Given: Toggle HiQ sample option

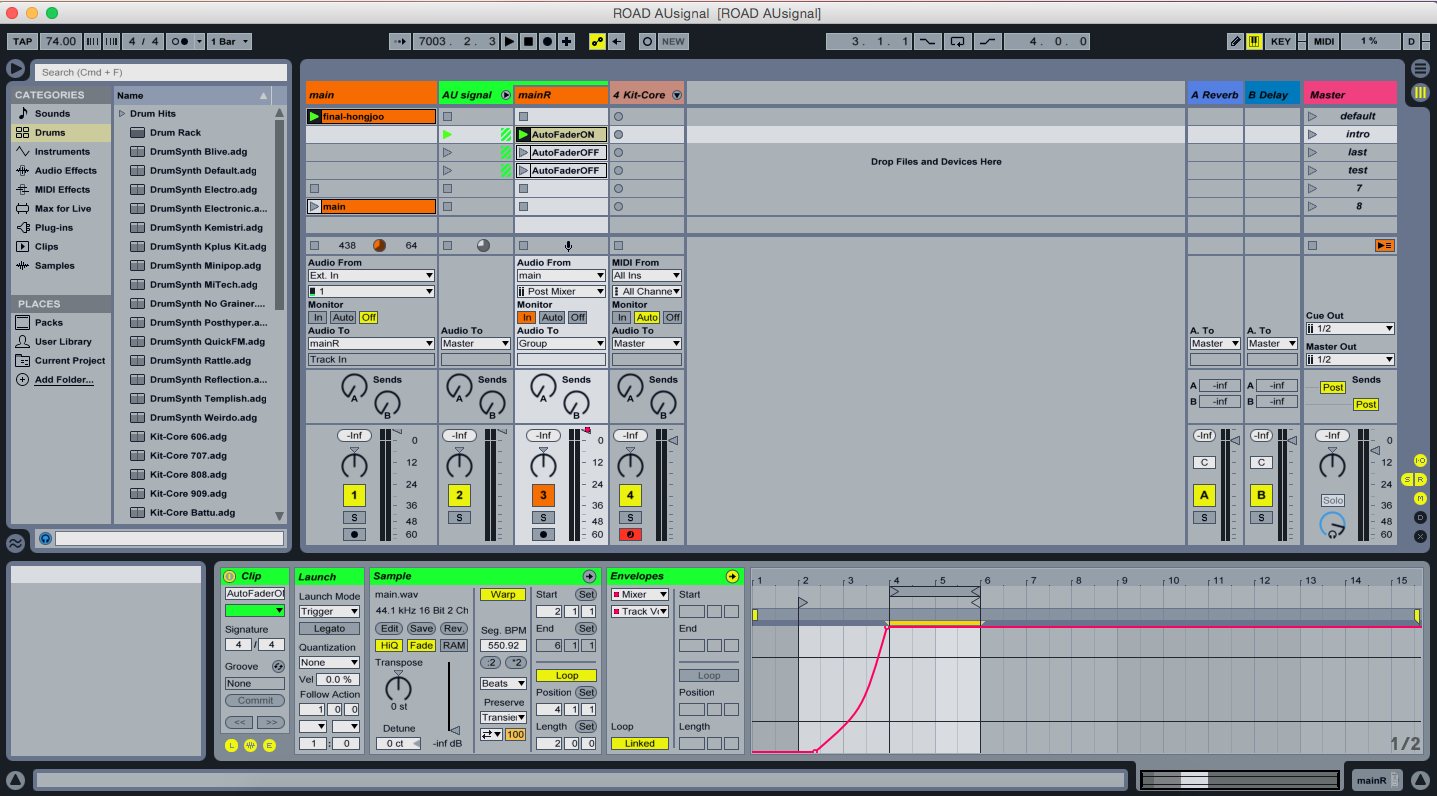Looking at the screenshot, I should tap(389, 645).
